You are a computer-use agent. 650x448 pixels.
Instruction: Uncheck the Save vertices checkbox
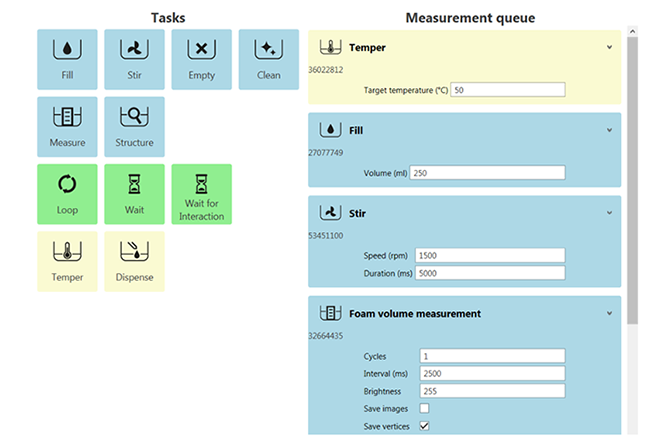coord(424,426)
